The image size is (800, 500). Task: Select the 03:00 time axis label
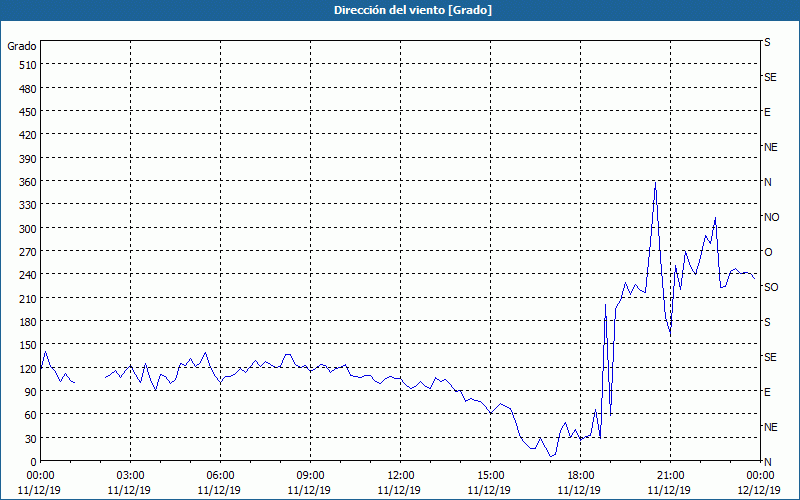coord(131,476)
